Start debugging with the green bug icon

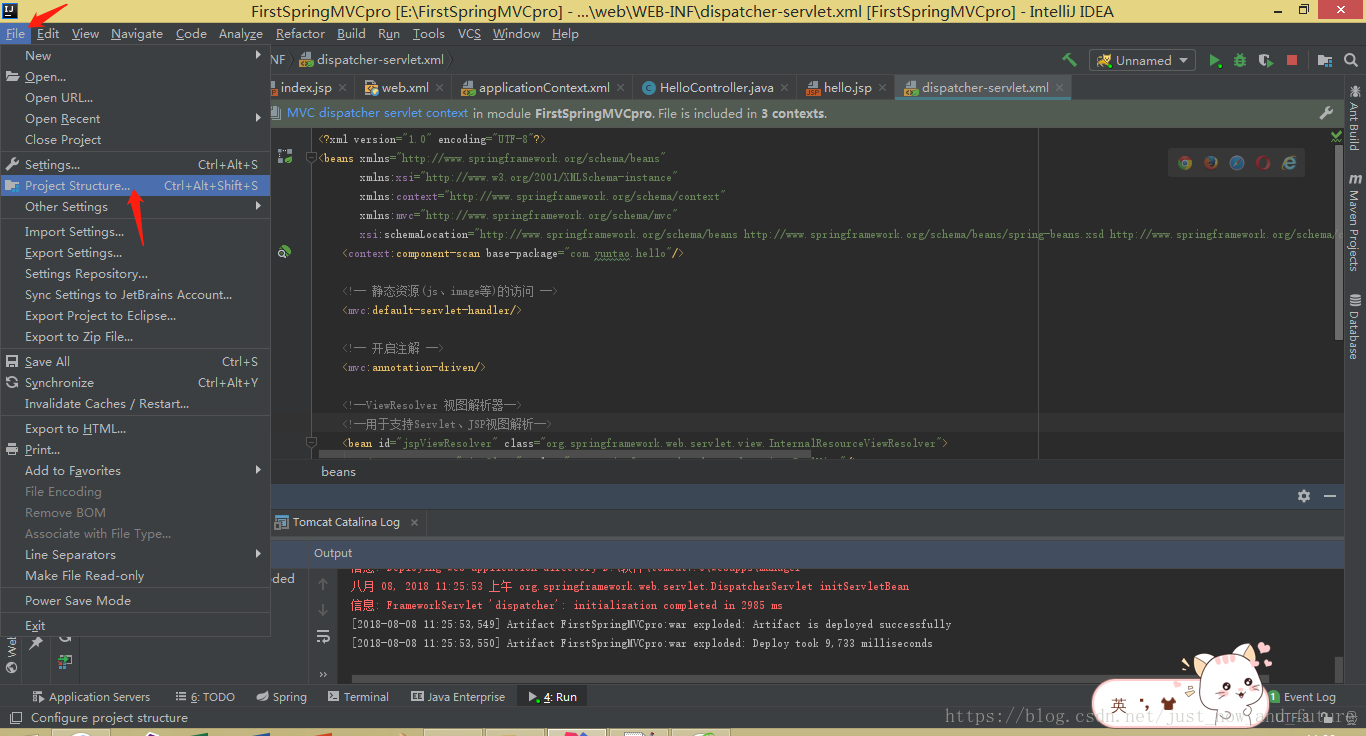click(x=1240, y=60)
